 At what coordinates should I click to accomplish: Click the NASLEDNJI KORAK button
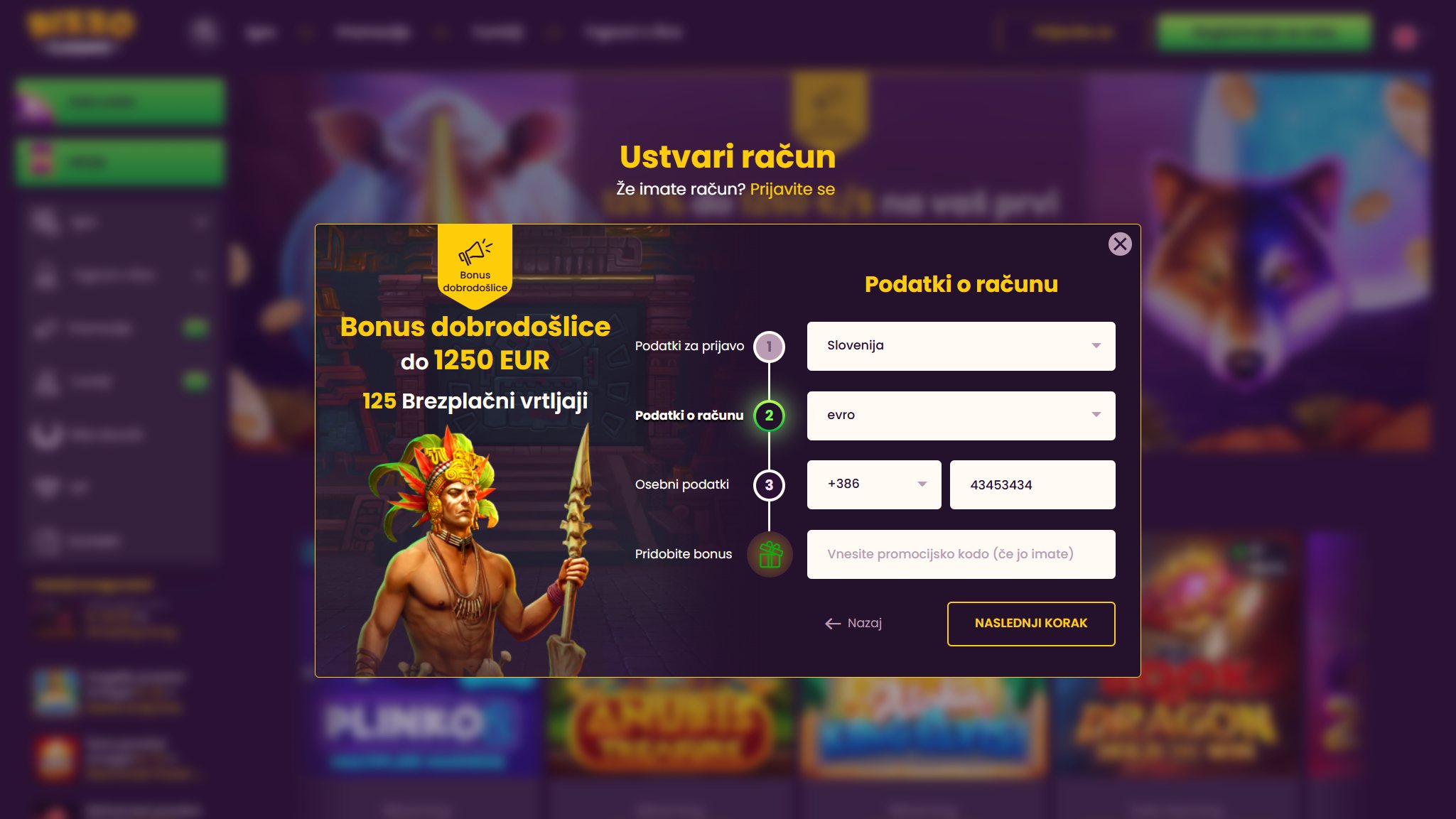click(x=1031, y=624)
